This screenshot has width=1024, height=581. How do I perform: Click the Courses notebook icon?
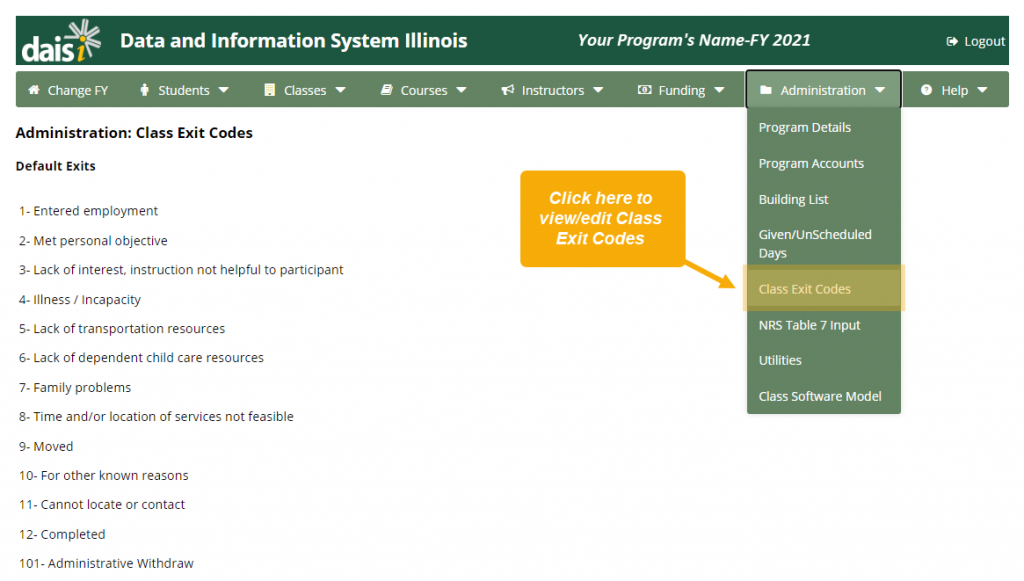388,89
